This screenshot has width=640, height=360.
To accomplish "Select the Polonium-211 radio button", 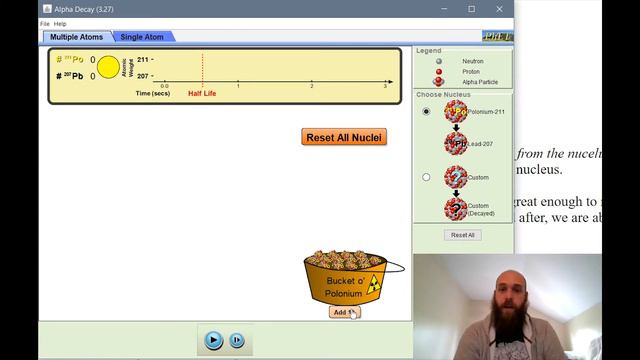I will tap(426, 111).
